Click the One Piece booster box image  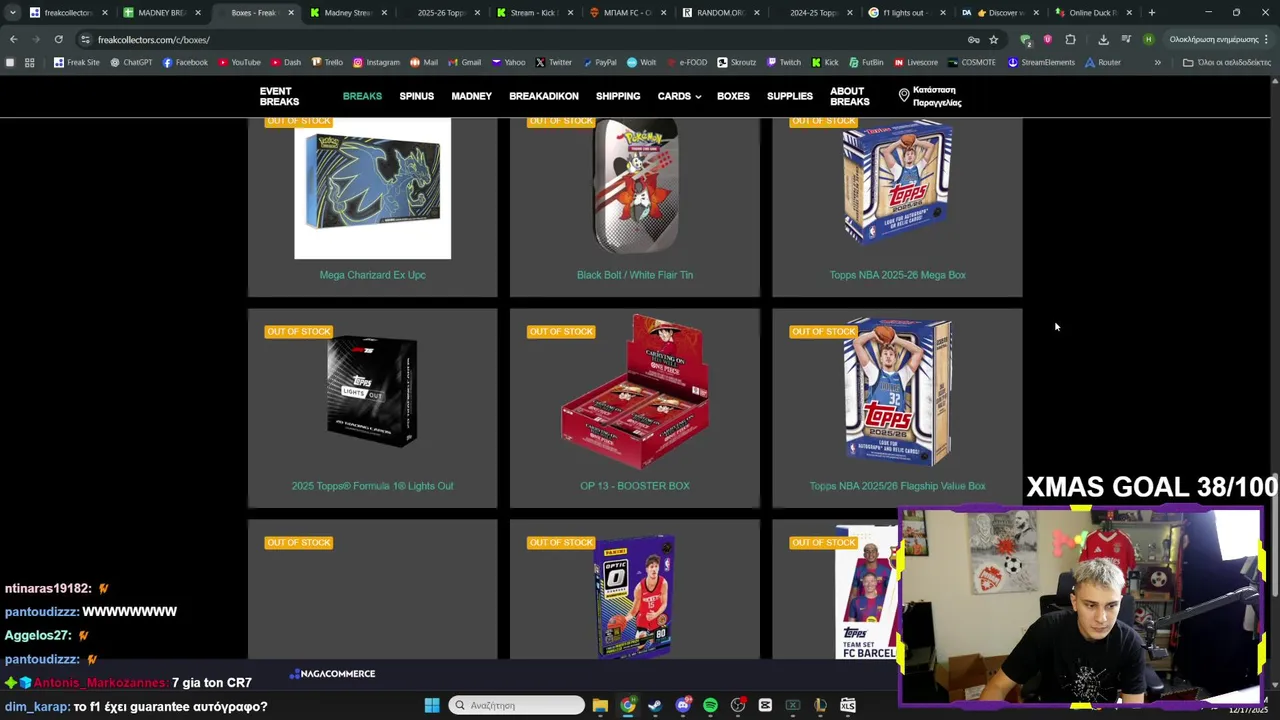(635, 393)
